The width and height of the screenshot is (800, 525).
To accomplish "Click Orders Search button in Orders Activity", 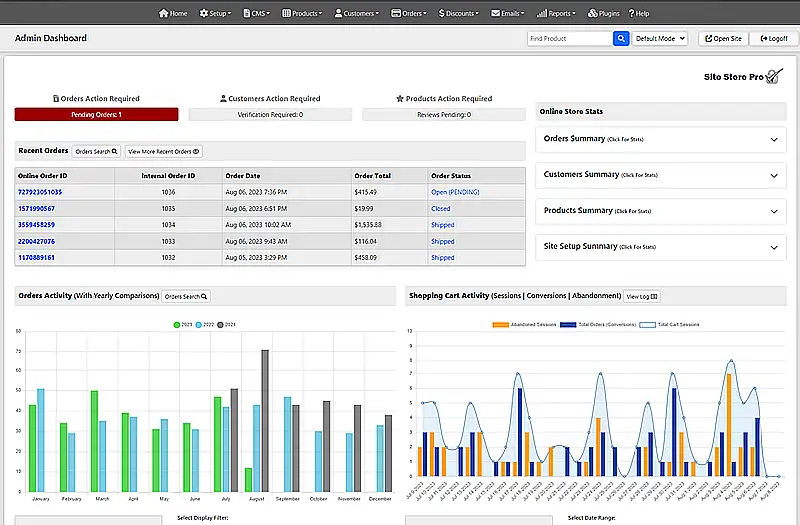I will 186,296.
